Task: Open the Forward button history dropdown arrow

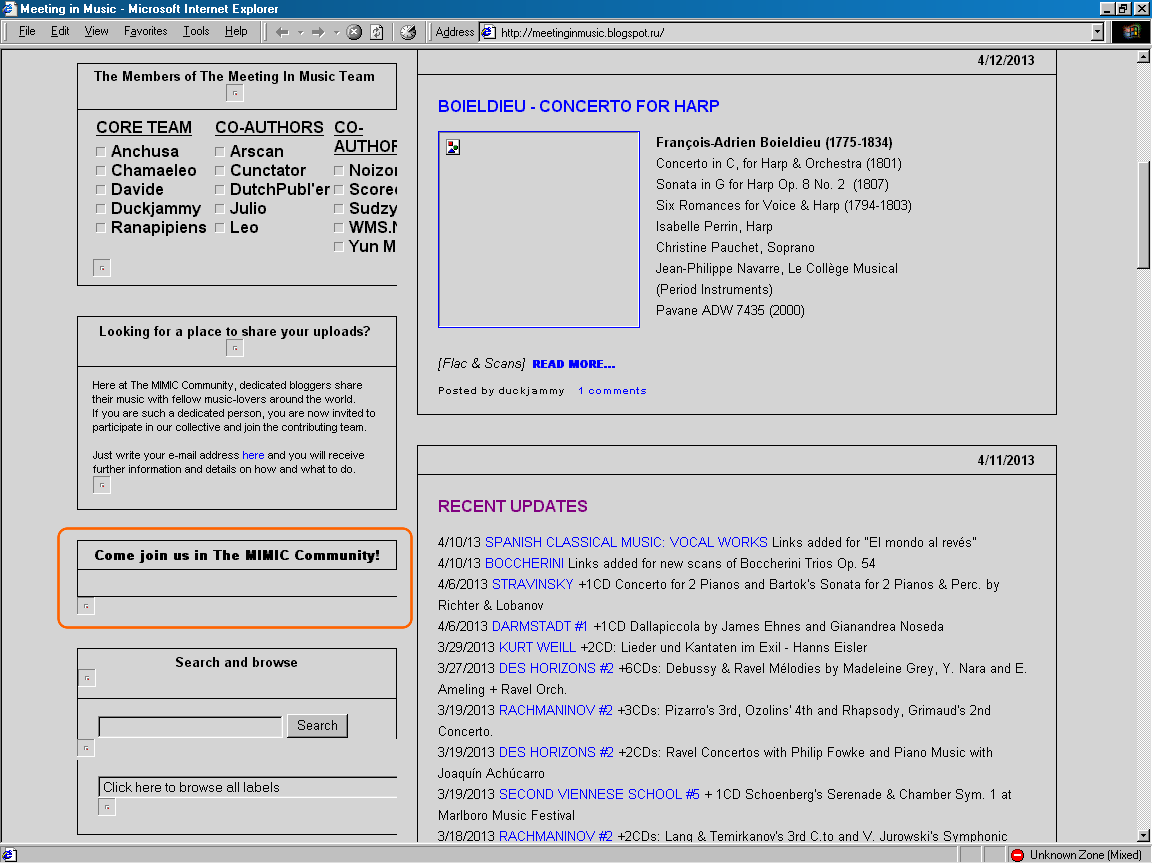Action: click(x=336, y=32)
